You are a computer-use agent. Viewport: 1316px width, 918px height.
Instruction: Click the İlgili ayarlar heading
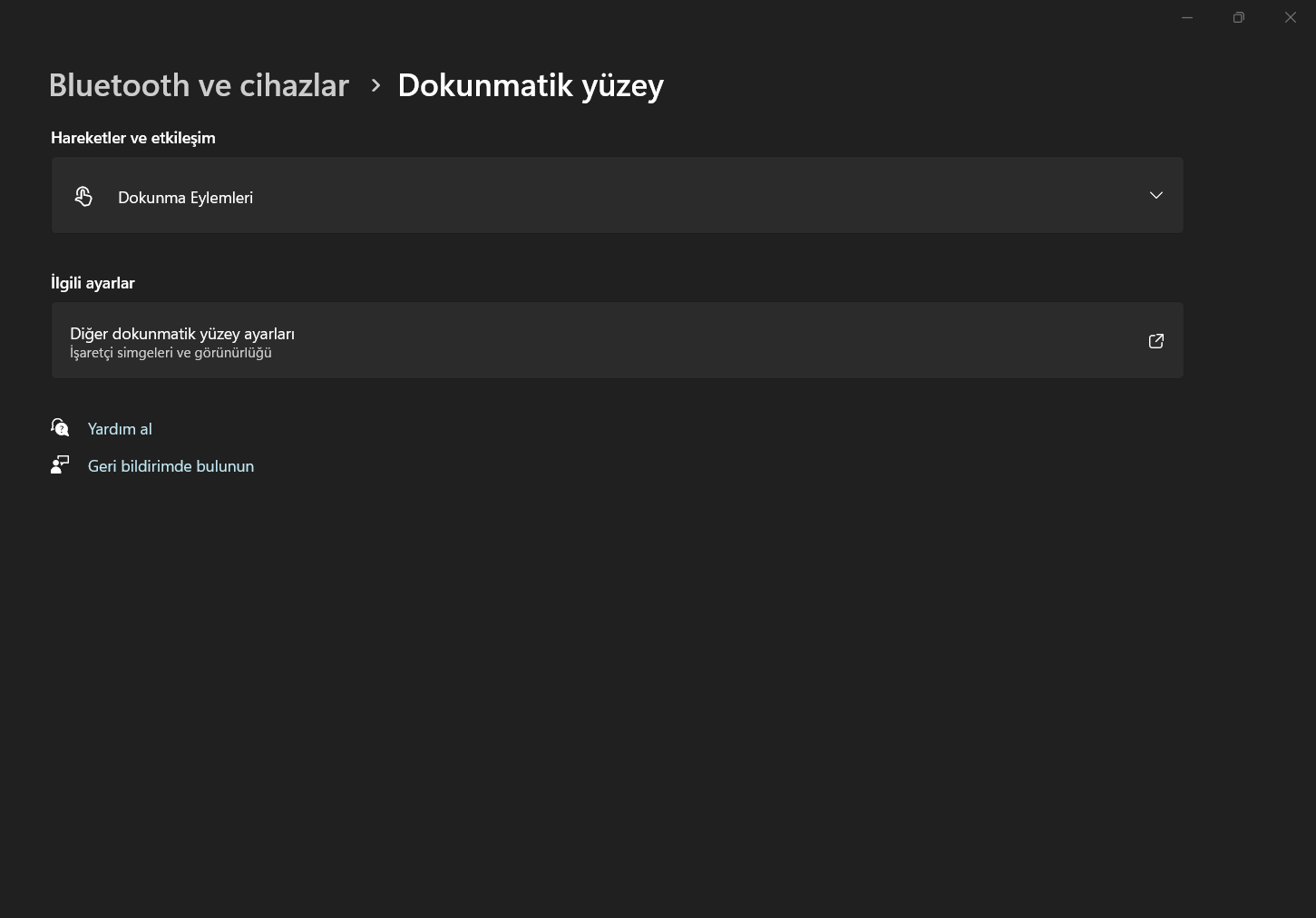pyautogui.click(x=93, y=283)
